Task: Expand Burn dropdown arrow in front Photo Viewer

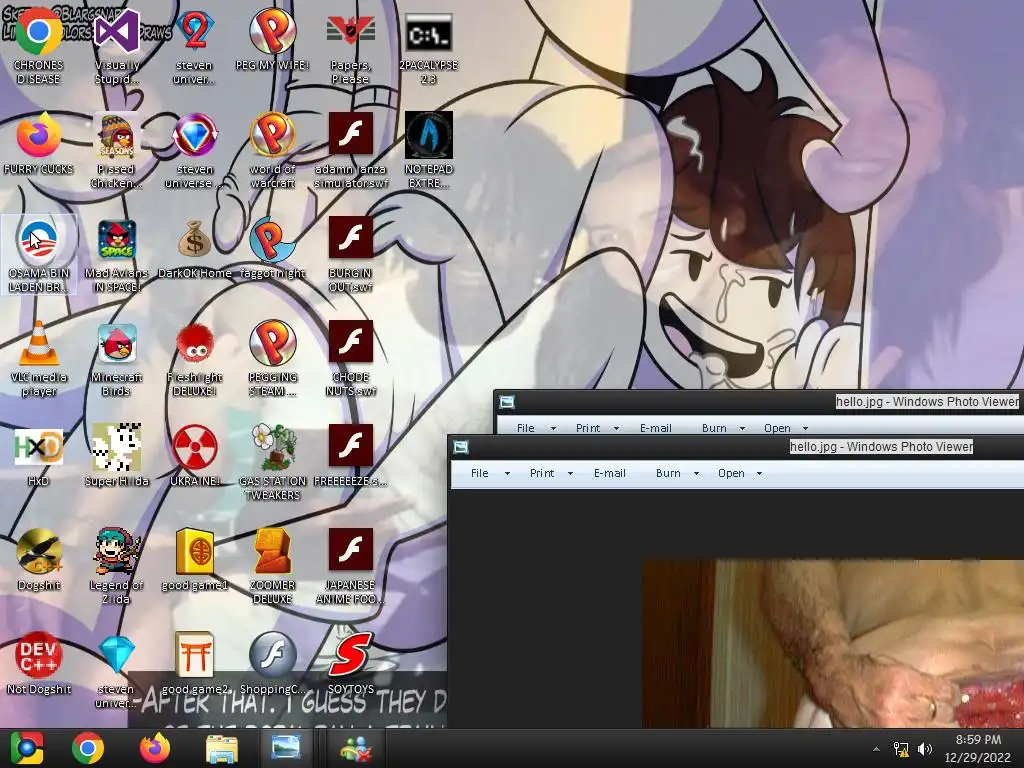Action: pos(696,473)
